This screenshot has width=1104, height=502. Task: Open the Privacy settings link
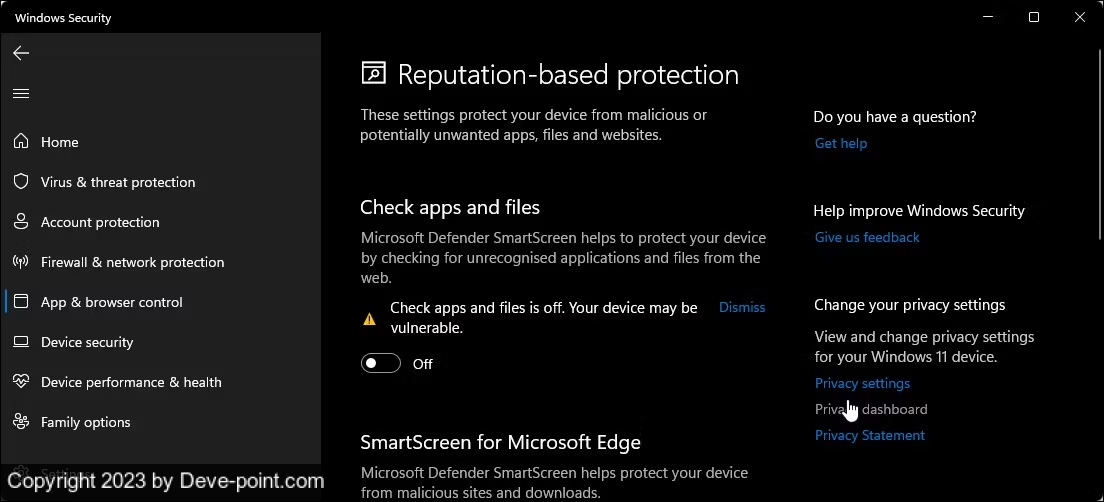click(862, 384)
